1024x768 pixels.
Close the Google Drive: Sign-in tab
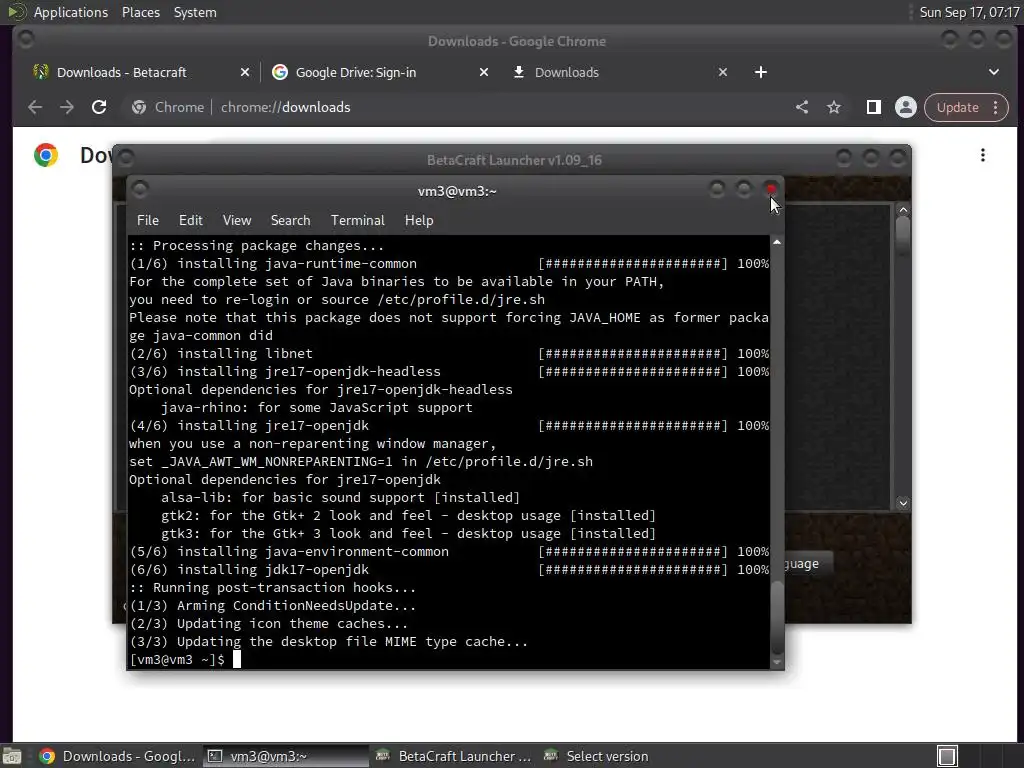(484, 72)
